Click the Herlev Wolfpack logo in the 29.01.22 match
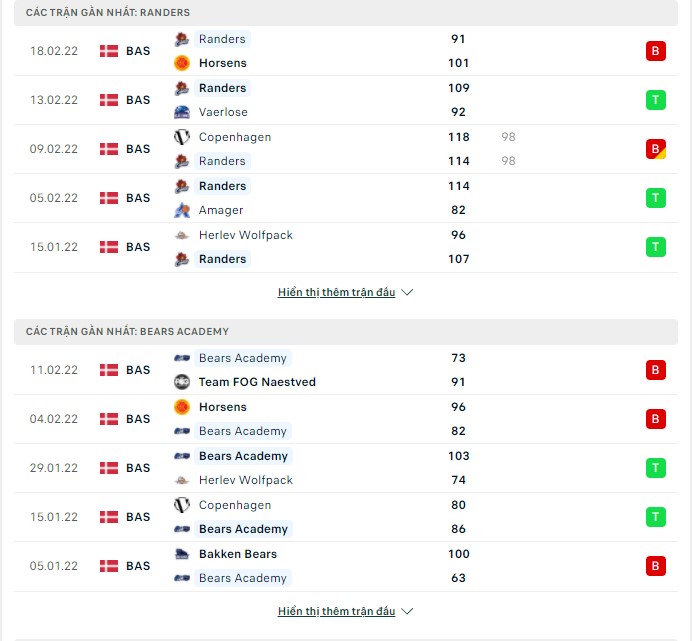Viewport: 692px width, 641px height. [182, 480]
